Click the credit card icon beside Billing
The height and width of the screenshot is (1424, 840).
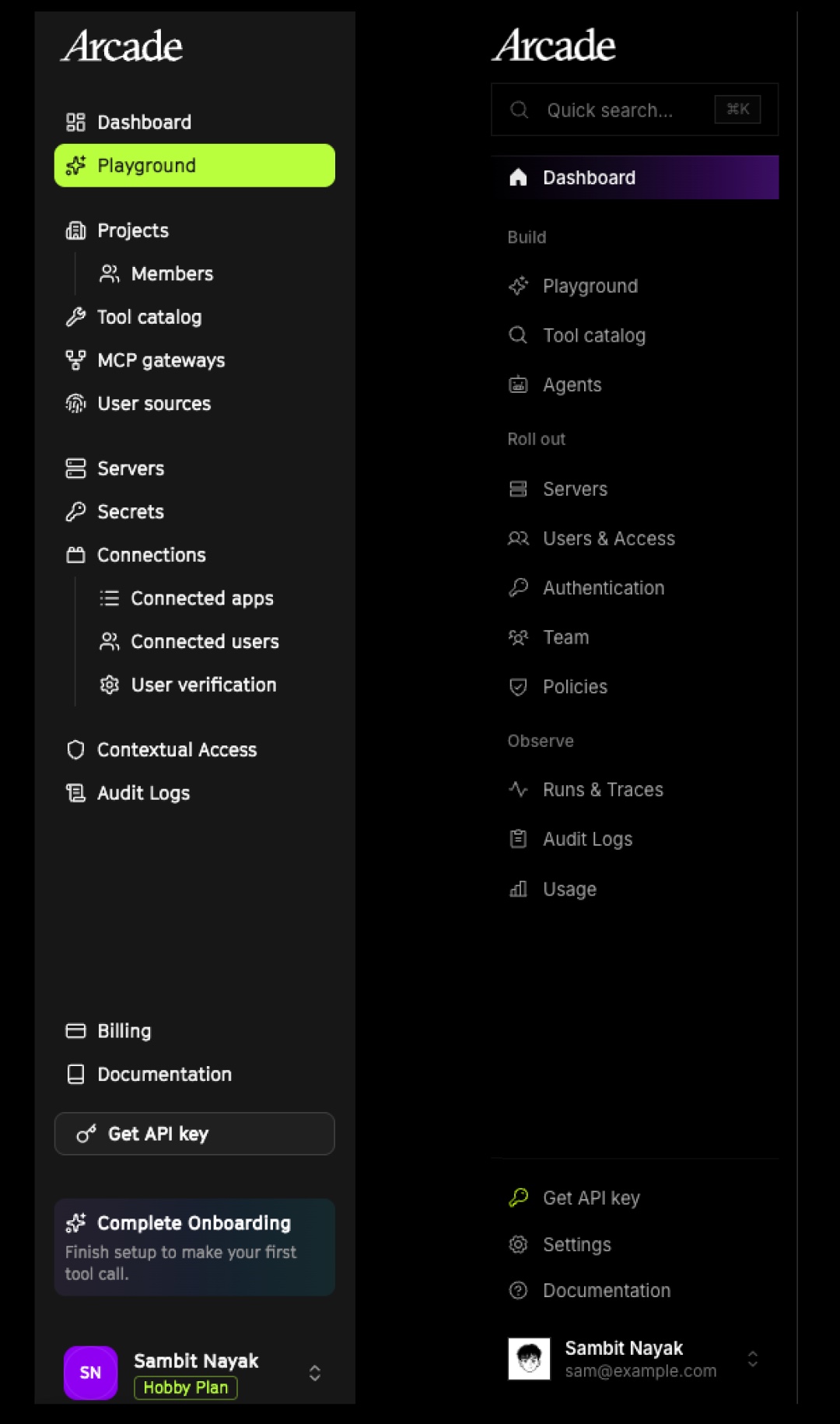(75, 1031)
